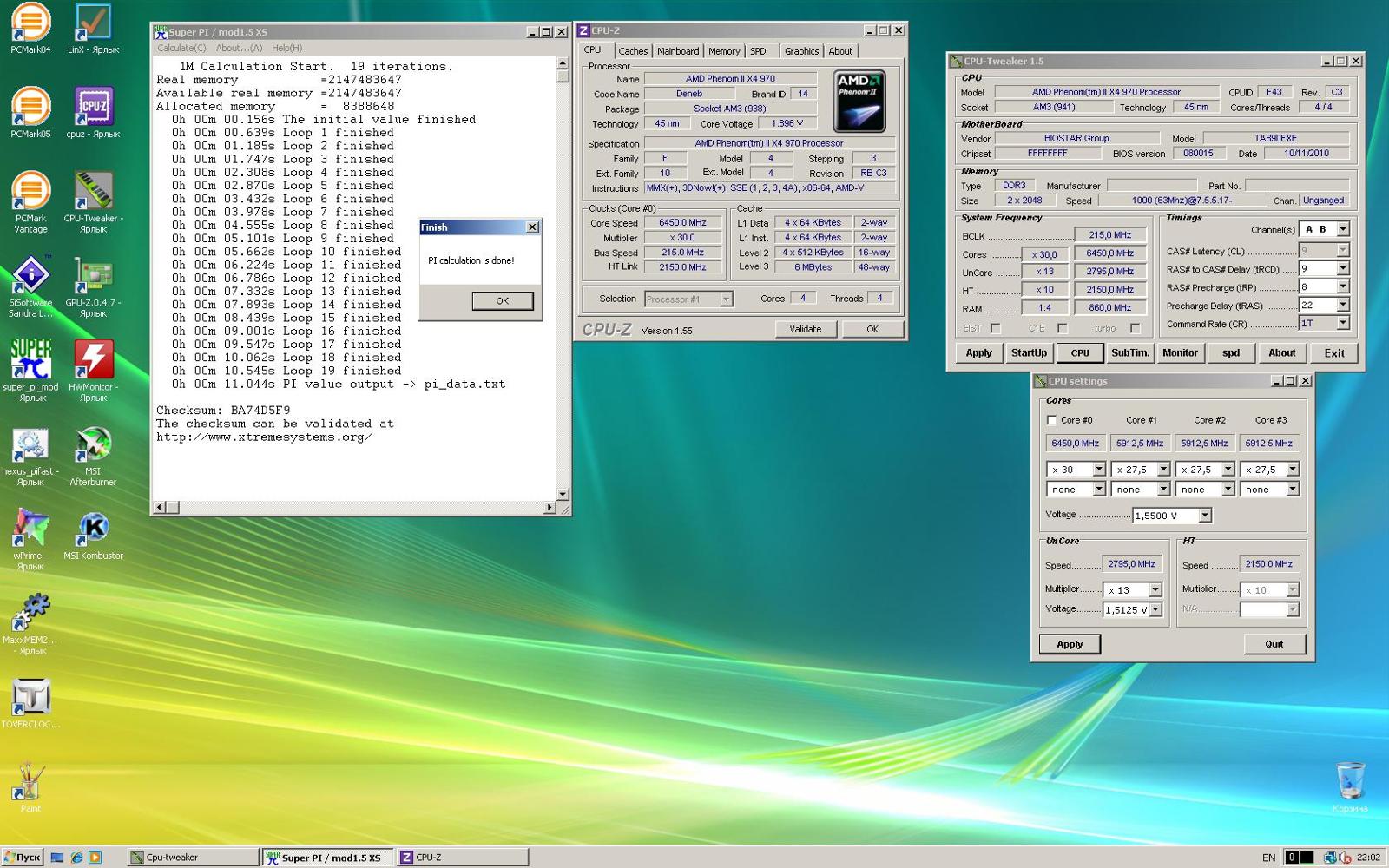
Task: Open the super_pi_mod desktop shortcut
Action: click(x=30, y=371)
